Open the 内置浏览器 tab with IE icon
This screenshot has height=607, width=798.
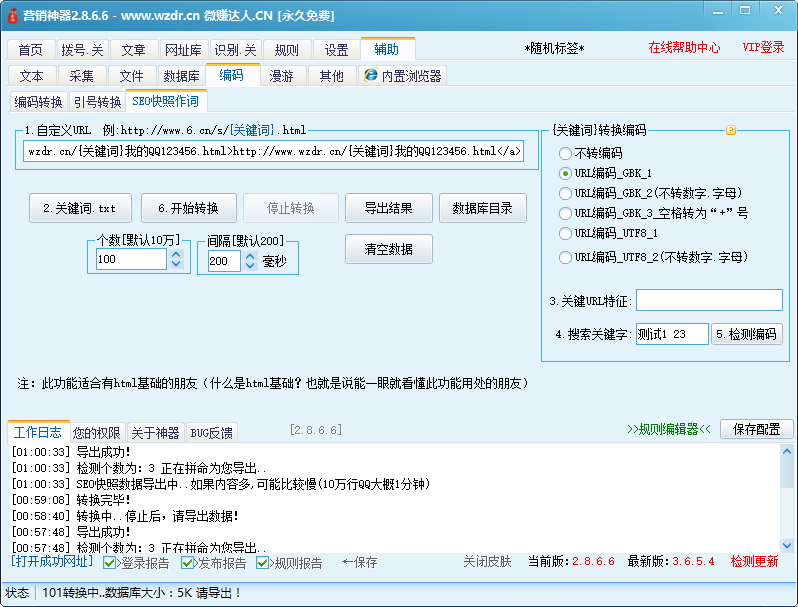(402, 76)
